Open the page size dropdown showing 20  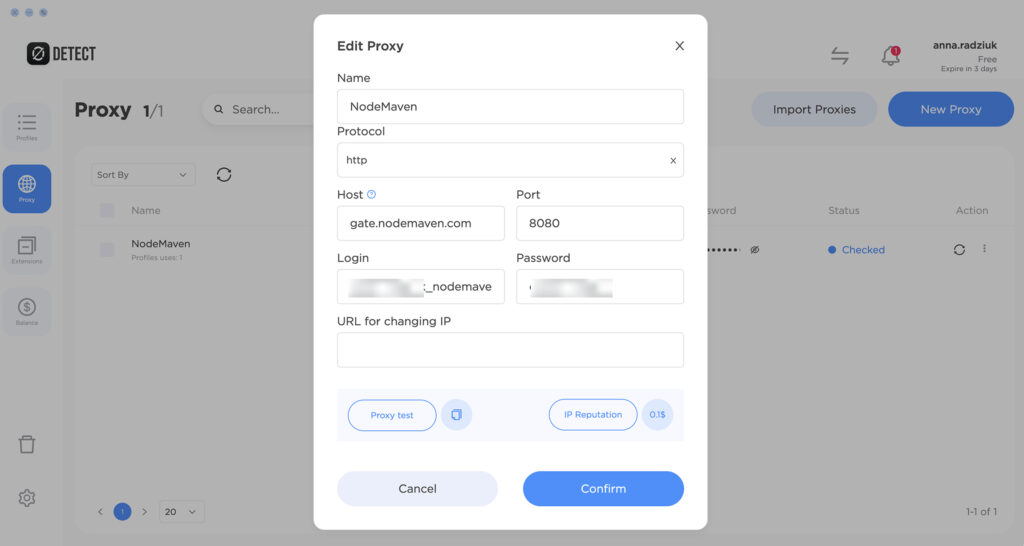tap(181, 512)
